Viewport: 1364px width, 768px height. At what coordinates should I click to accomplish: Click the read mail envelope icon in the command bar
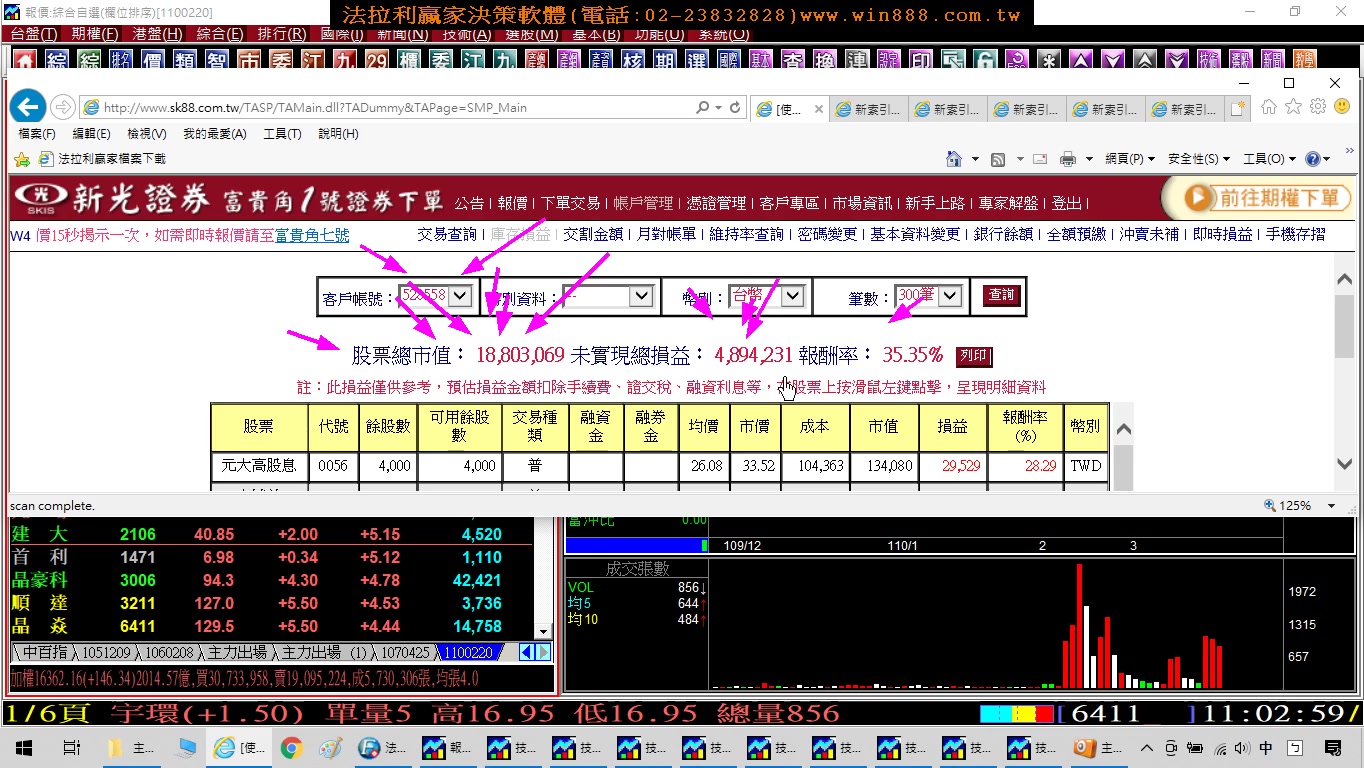coord(1040,159)
